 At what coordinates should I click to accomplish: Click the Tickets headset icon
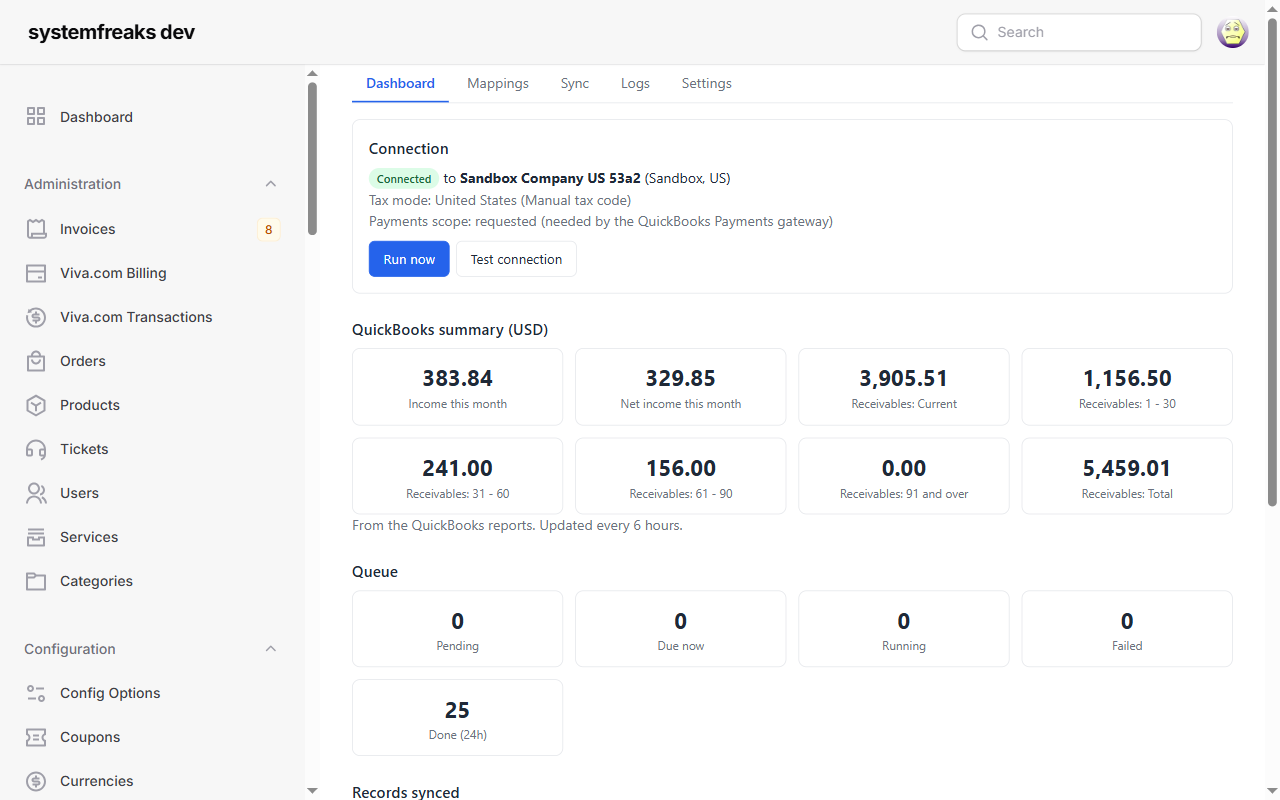[x=36, y=449]
